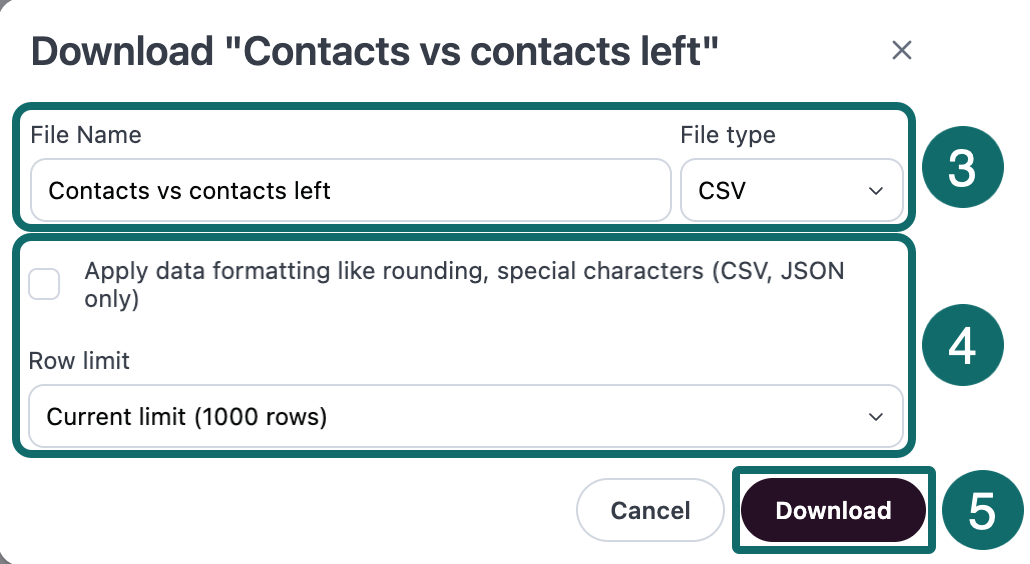The height and width of the screenshot is (564, 1030).
Task: Click the numbered step 5 badge
Action: click(982, 511)
